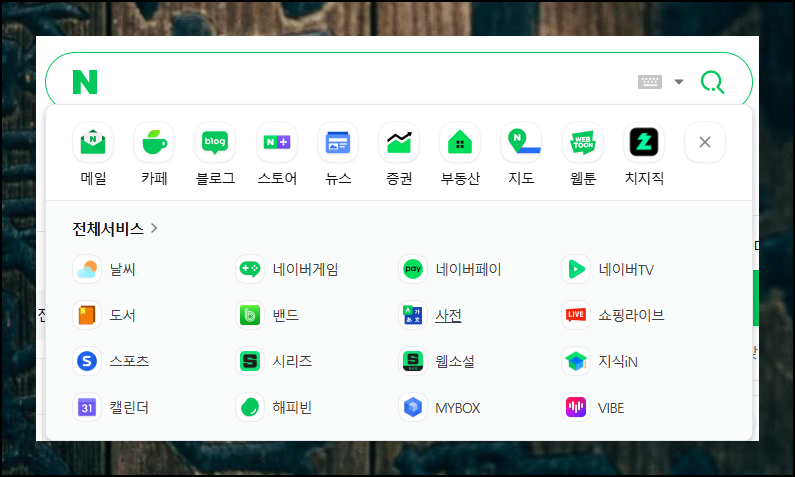Screen dimensions: 795x477
Task: Click the magnifier search button
Action: (x=712, y=82)
